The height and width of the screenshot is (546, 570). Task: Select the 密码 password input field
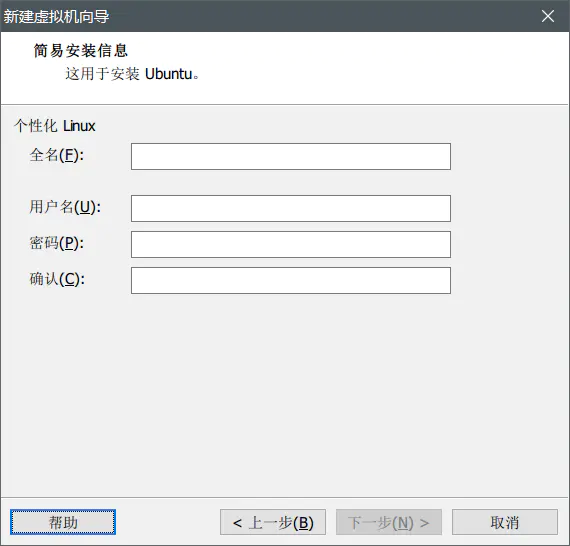(x=291, y=244)
